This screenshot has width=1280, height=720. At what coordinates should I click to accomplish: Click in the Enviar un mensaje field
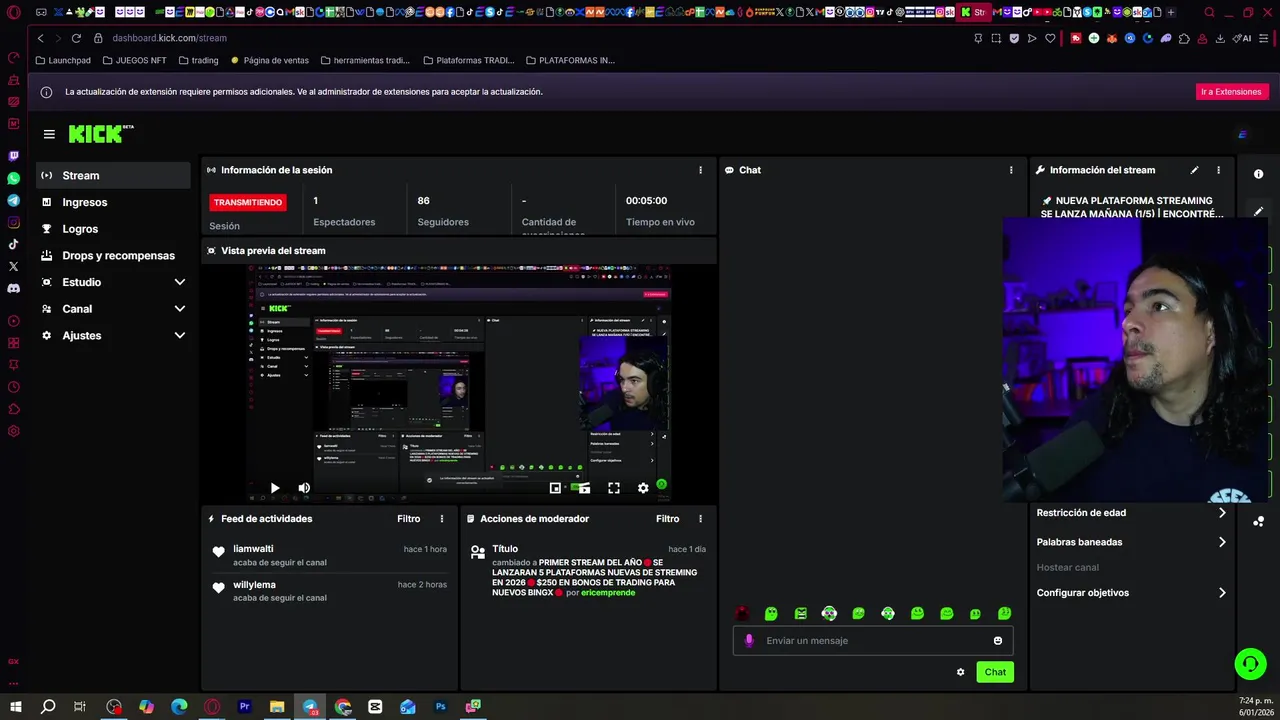[x=872, y=641]
